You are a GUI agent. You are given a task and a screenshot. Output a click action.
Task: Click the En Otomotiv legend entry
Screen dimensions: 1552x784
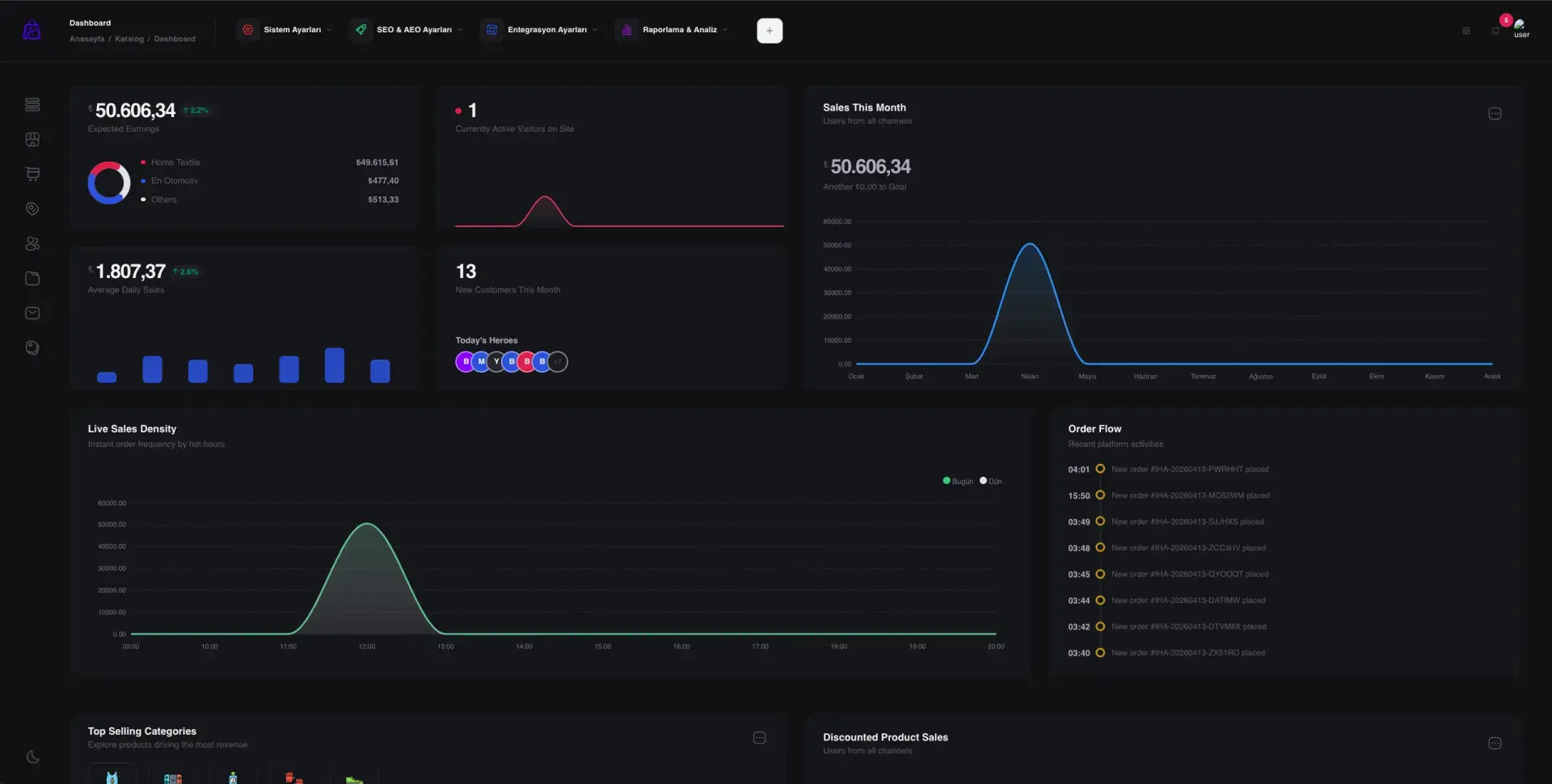point(175,181)
